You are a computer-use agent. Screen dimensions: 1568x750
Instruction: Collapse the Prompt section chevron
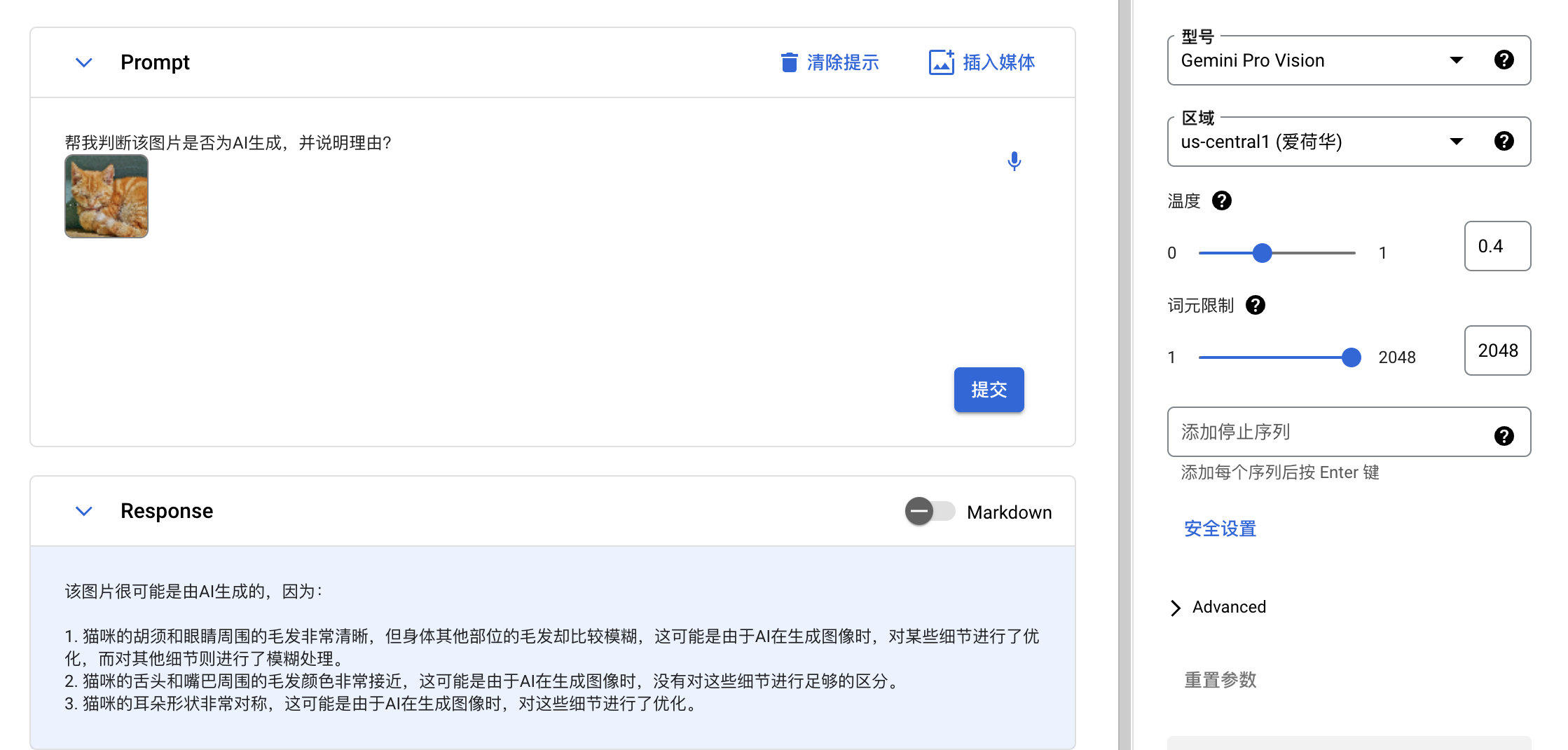[x=84, y=62]
